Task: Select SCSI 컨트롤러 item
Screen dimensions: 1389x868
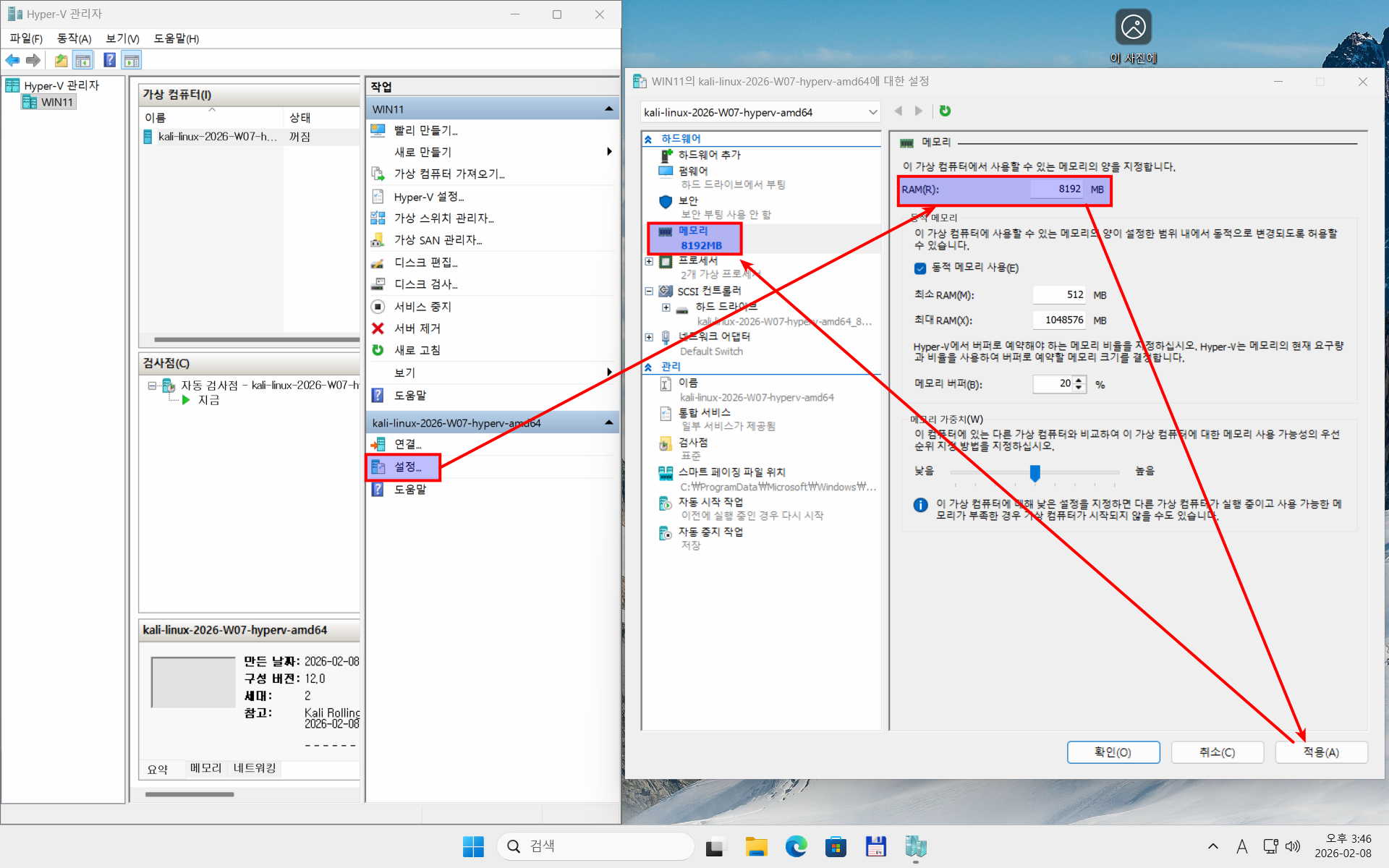Action: click(x=709, y=291)
